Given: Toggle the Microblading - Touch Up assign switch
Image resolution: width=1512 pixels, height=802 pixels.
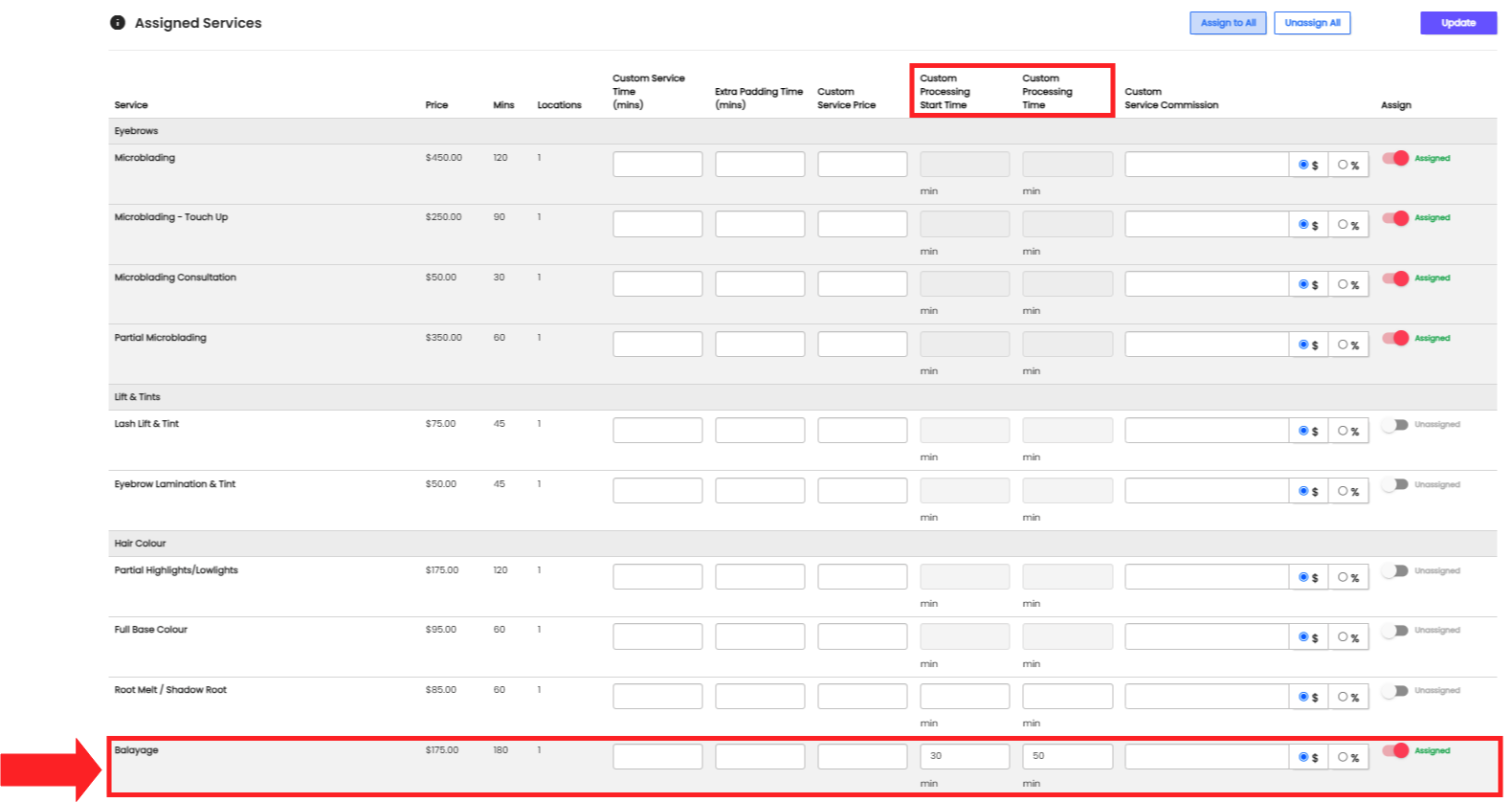Looking at the screenshot, I should tap(1395, 218).
